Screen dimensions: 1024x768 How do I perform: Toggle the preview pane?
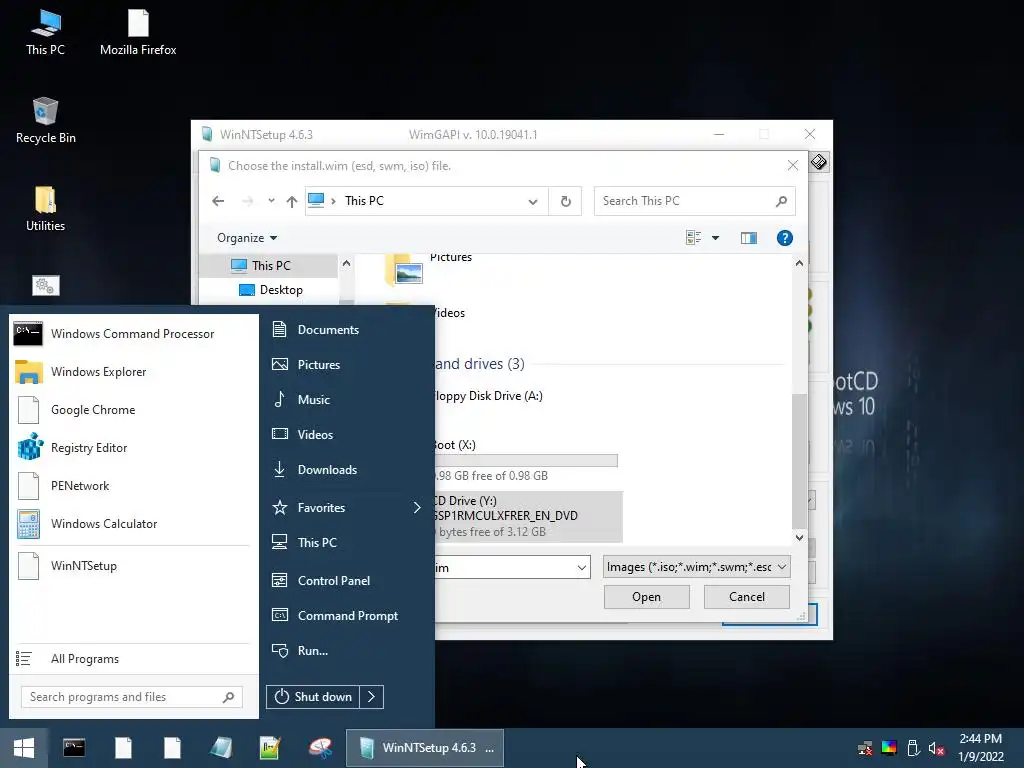[x=748, y=238]
